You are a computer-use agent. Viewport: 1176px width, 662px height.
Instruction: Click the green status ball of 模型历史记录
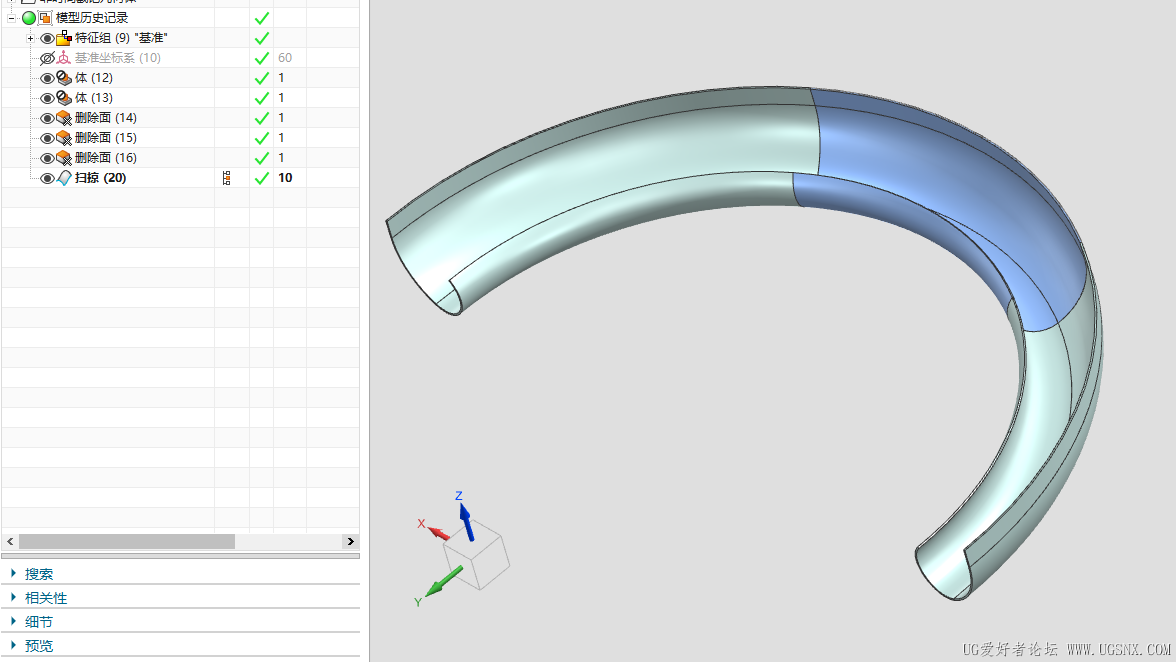[x=28, y=17]
